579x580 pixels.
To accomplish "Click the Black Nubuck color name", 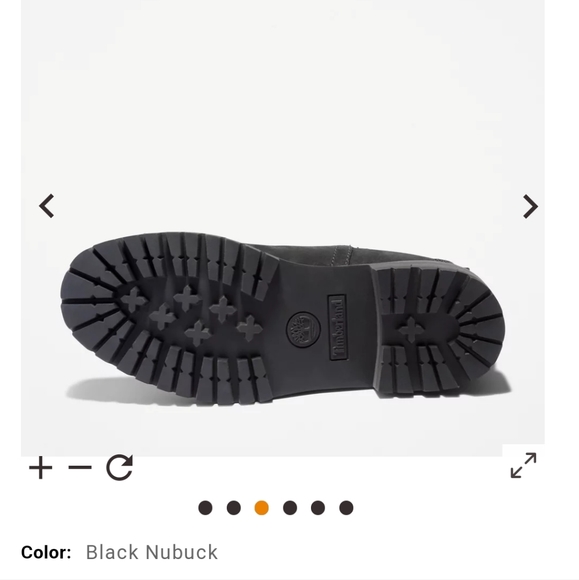I will [152, 552].
